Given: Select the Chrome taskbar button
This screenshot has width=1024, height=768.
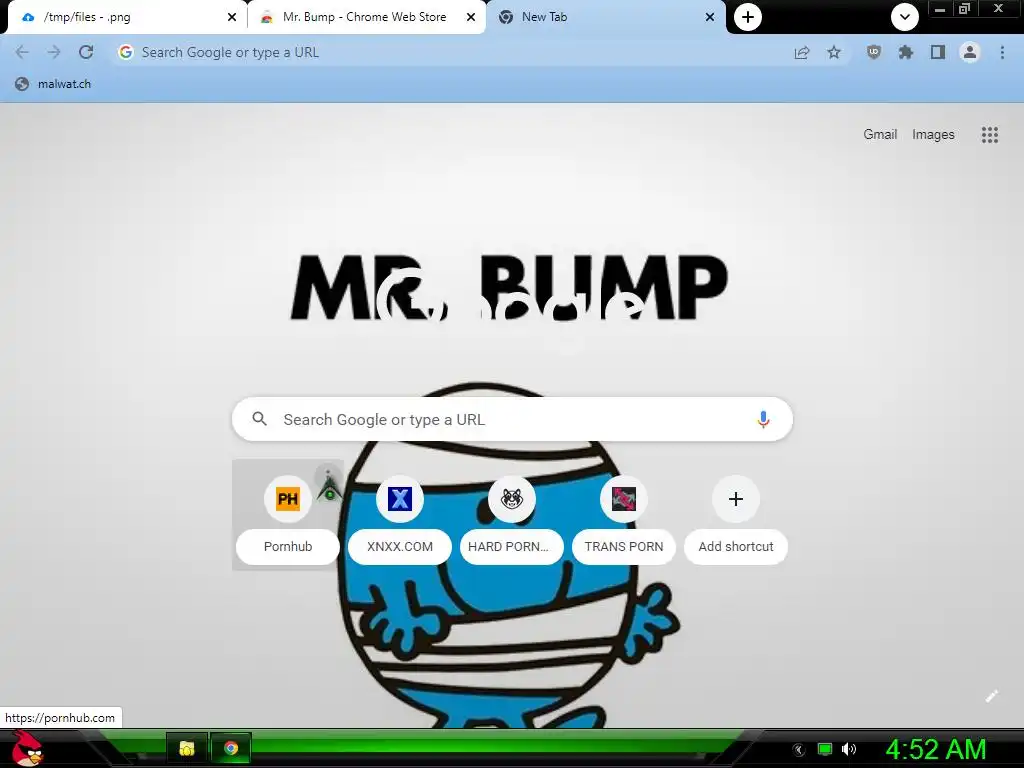Looking at the screenshot, I should (231, 748).
